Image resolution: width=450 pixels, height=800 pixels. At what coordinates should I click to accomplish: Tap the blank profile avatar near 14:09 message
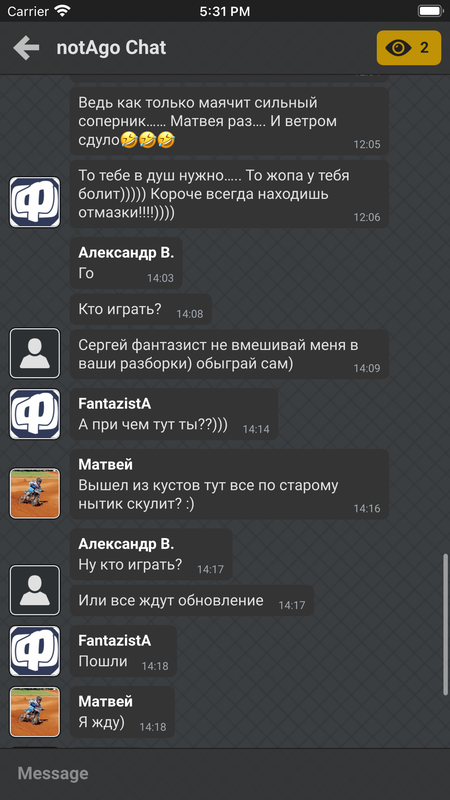[35, 353]
